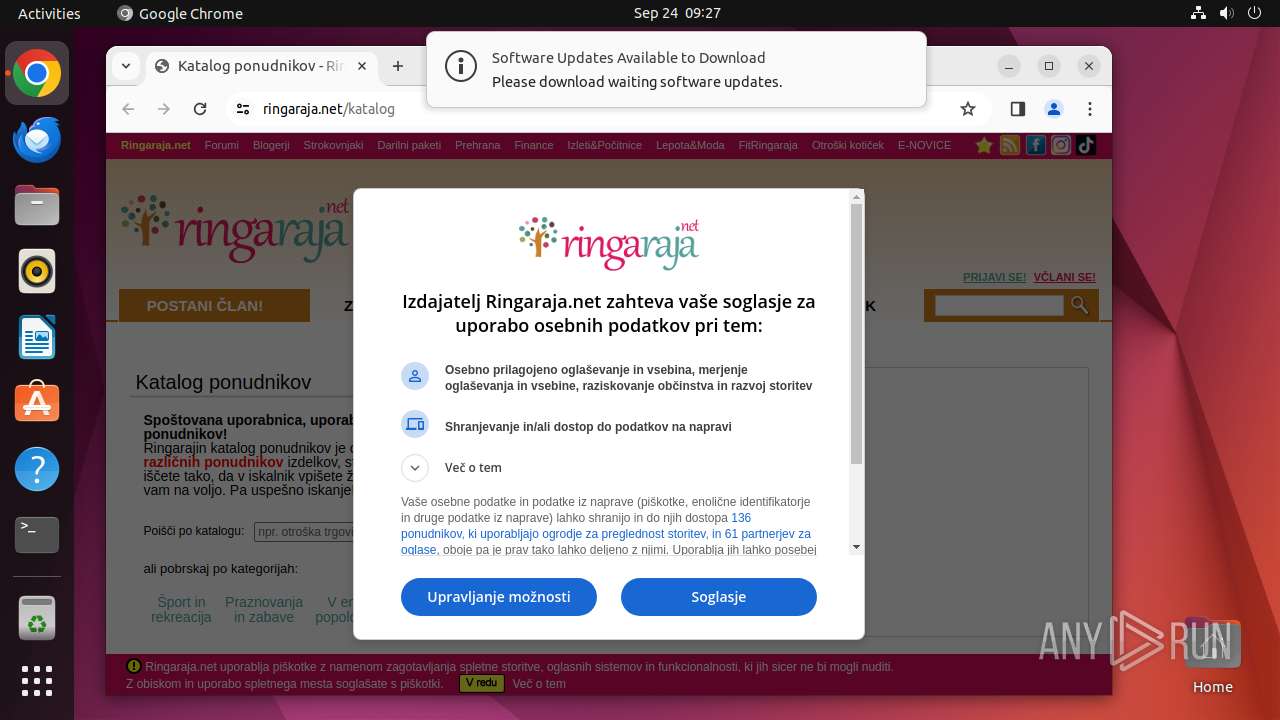Go forward in Chrome history
The width and height of the screenshot is (1280, 720).
[x=164, y=109]
